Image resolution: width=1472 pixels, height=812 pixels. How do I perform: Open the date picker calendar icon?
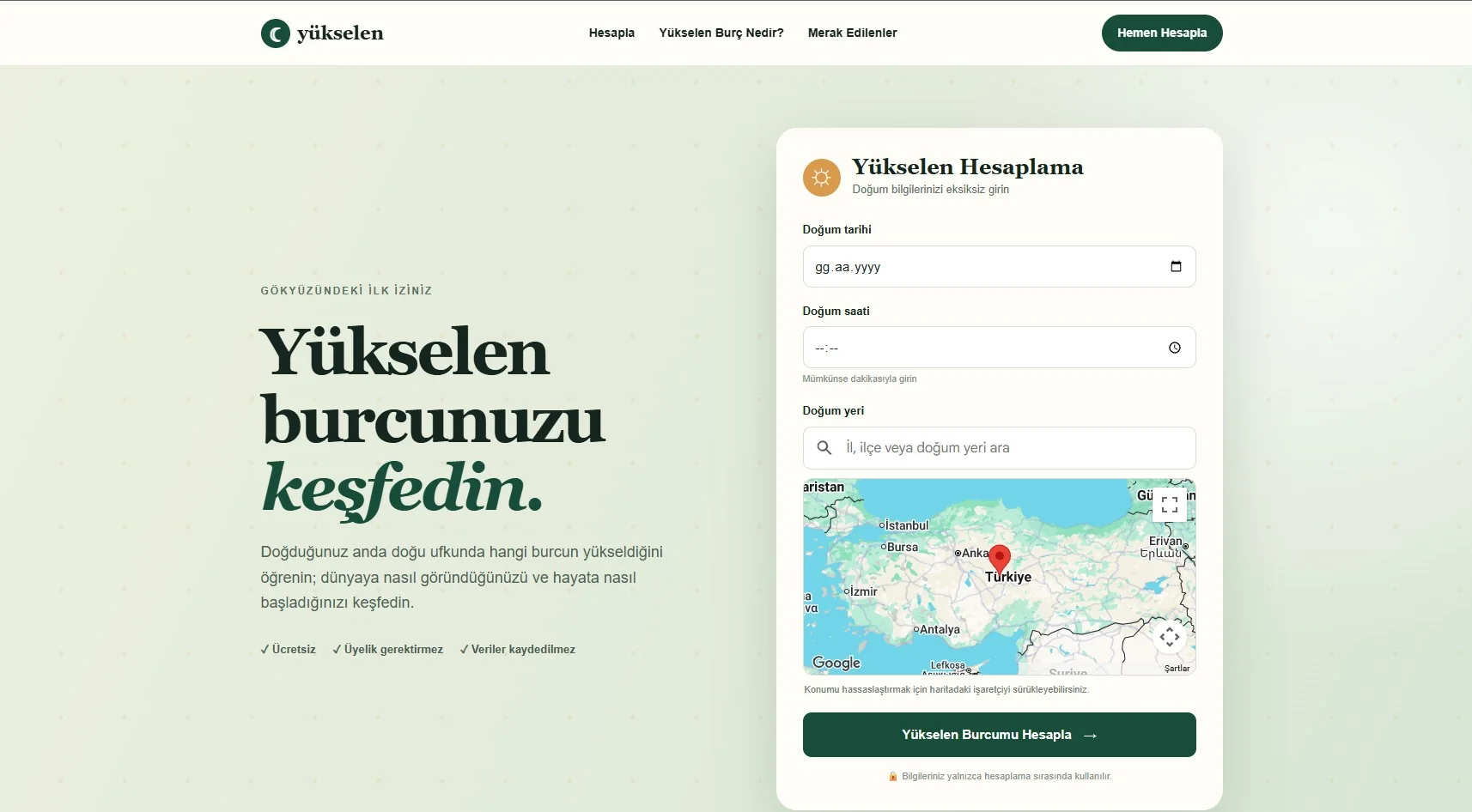point(1176,267)
